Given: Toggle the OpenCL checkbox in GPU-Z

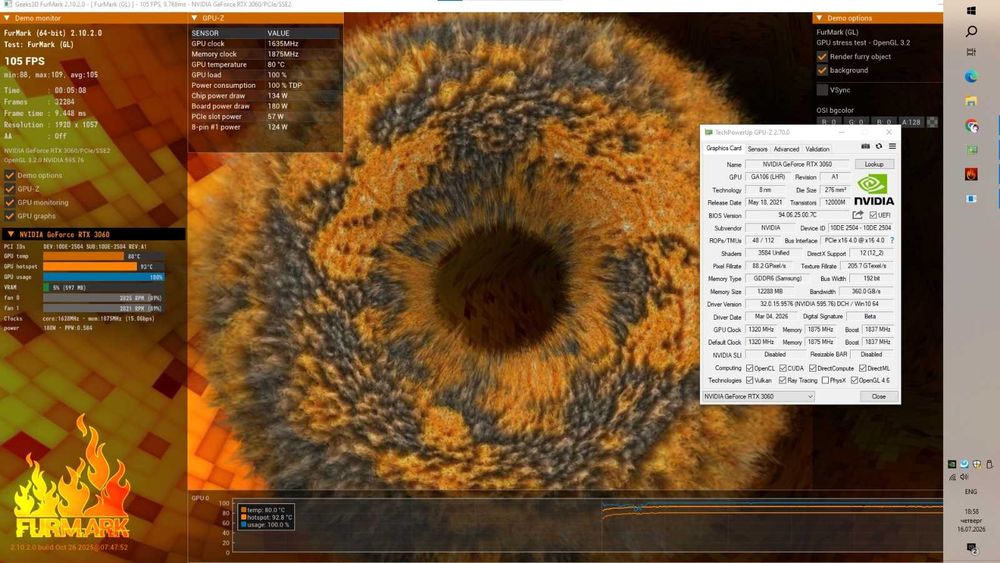Looking at the screenshot, I should tap(749, 369).
